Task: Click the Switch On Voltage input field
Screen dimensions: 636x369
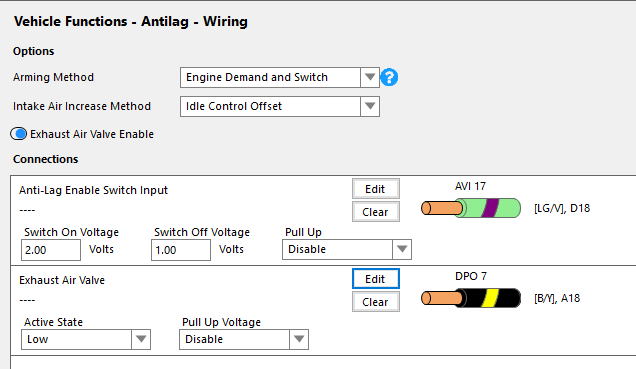Action: coord(51,250)
